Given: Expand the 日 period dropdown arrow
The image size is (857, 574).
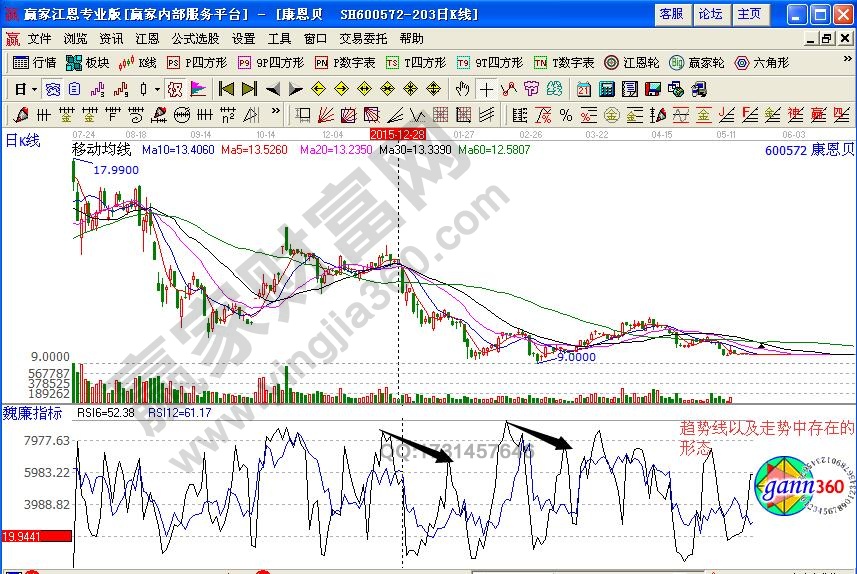Looking at the screenshot, I should click(33, 88).
